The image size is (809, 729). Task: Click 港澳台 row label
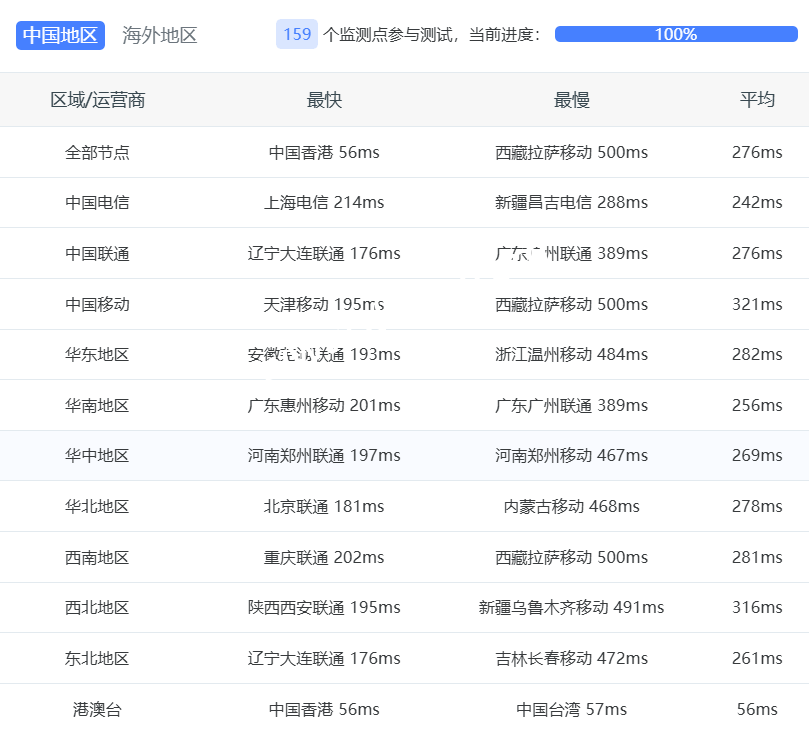[98, 709]
